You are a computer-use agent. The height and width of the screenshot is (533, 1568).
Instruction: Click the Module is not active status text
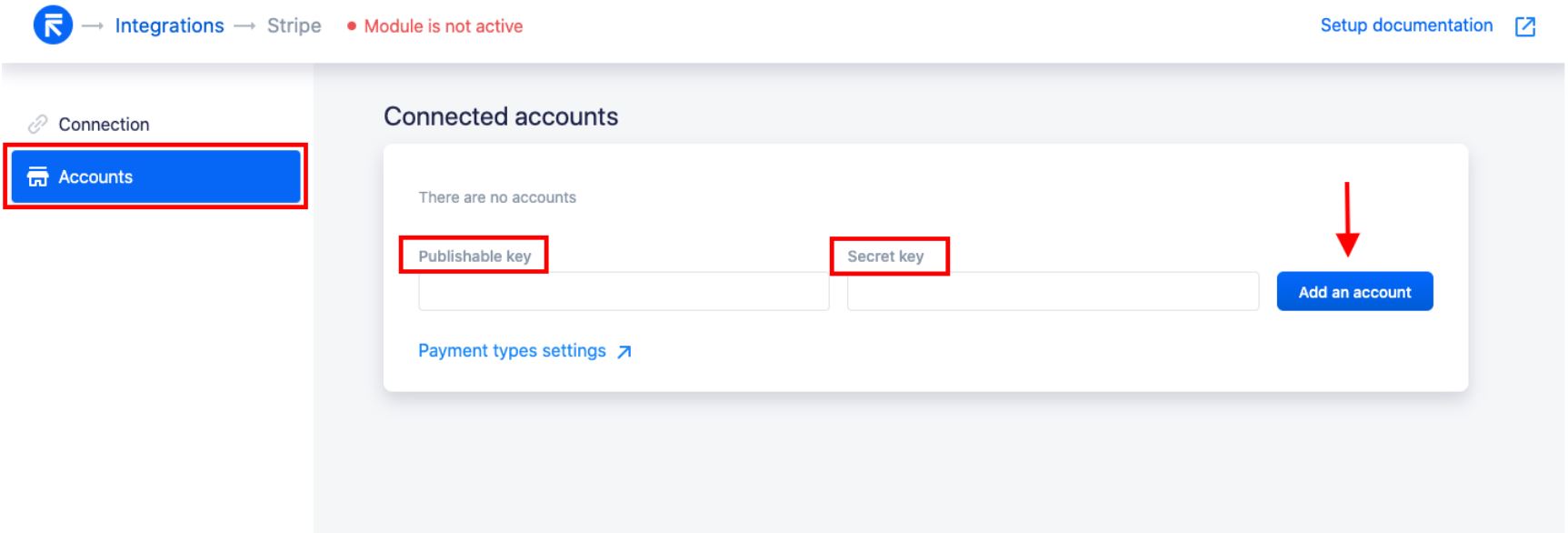(x=444, y=26)
